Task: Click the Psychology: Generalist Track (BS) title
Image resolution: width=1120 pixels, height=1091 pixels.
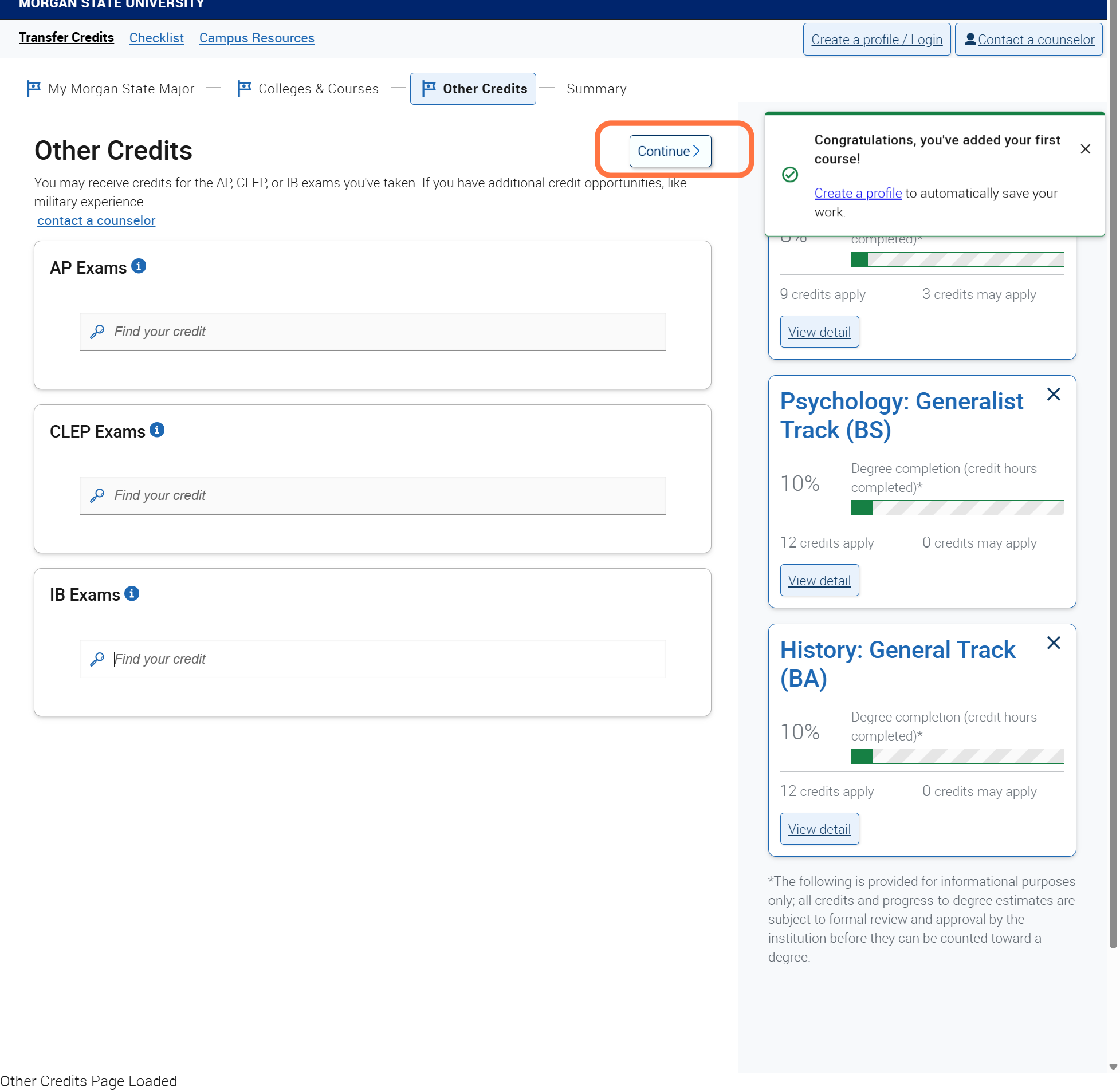Action: pos(901,415)
